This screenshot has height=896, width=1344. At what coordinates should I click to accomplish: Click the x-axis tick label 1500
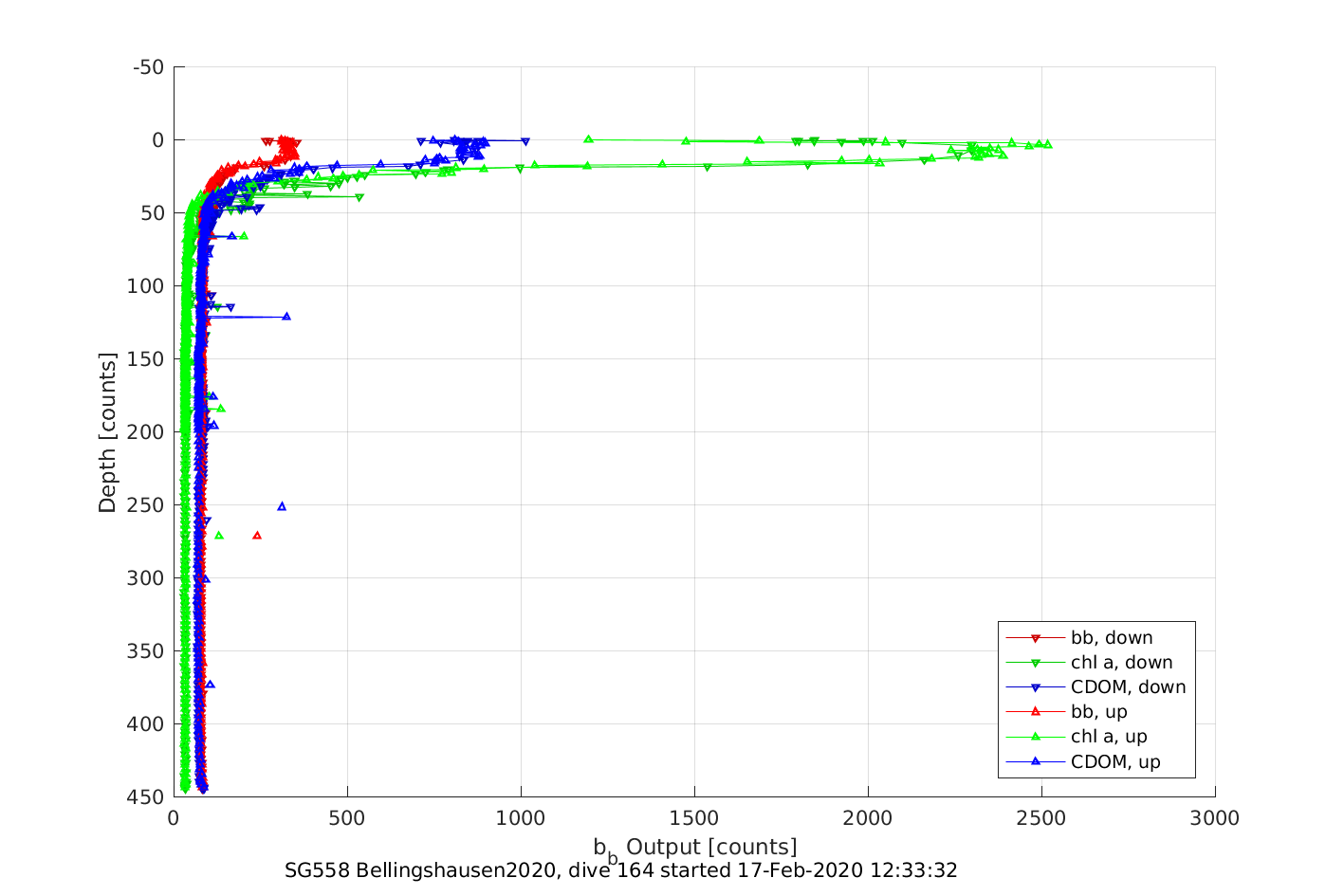694,818
